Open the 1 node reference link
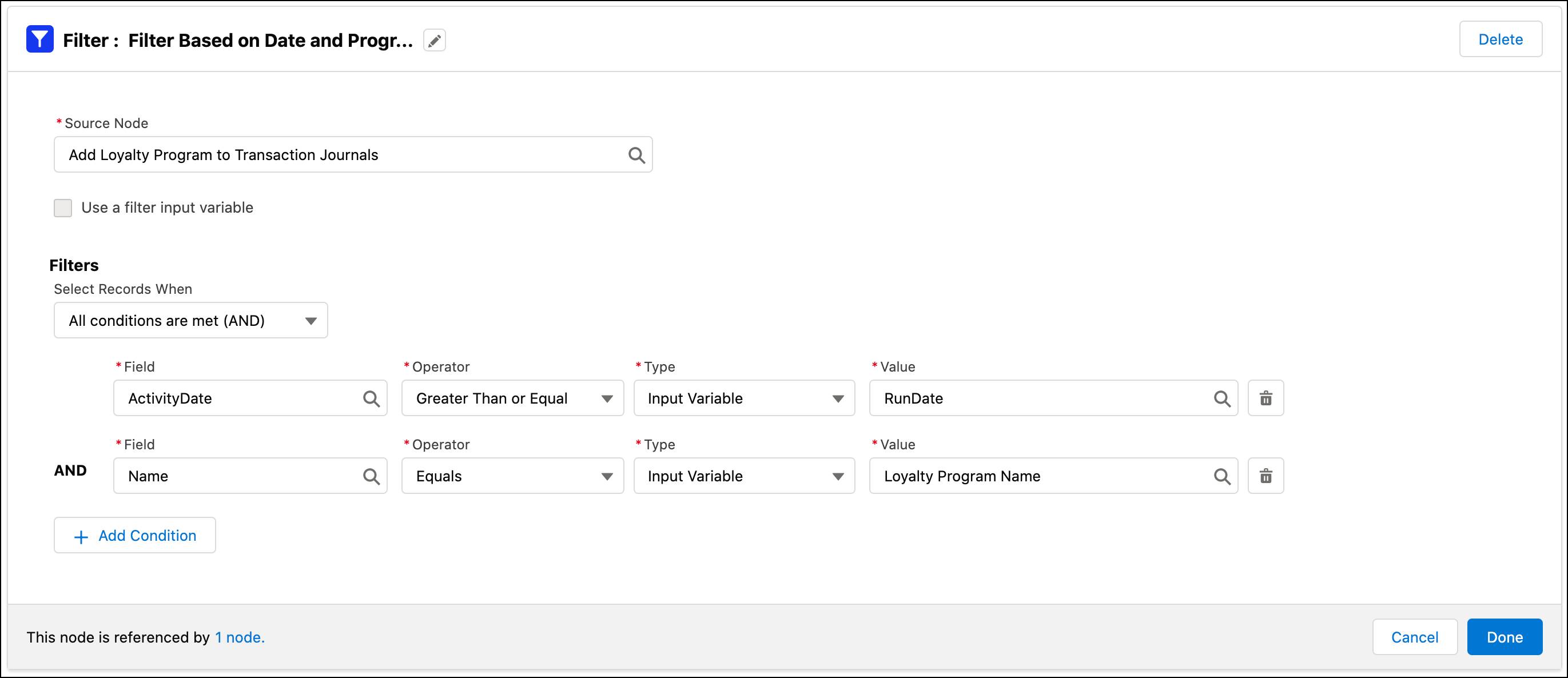The width and height of the screenshot is (1568, 678). tap(238, 637)
